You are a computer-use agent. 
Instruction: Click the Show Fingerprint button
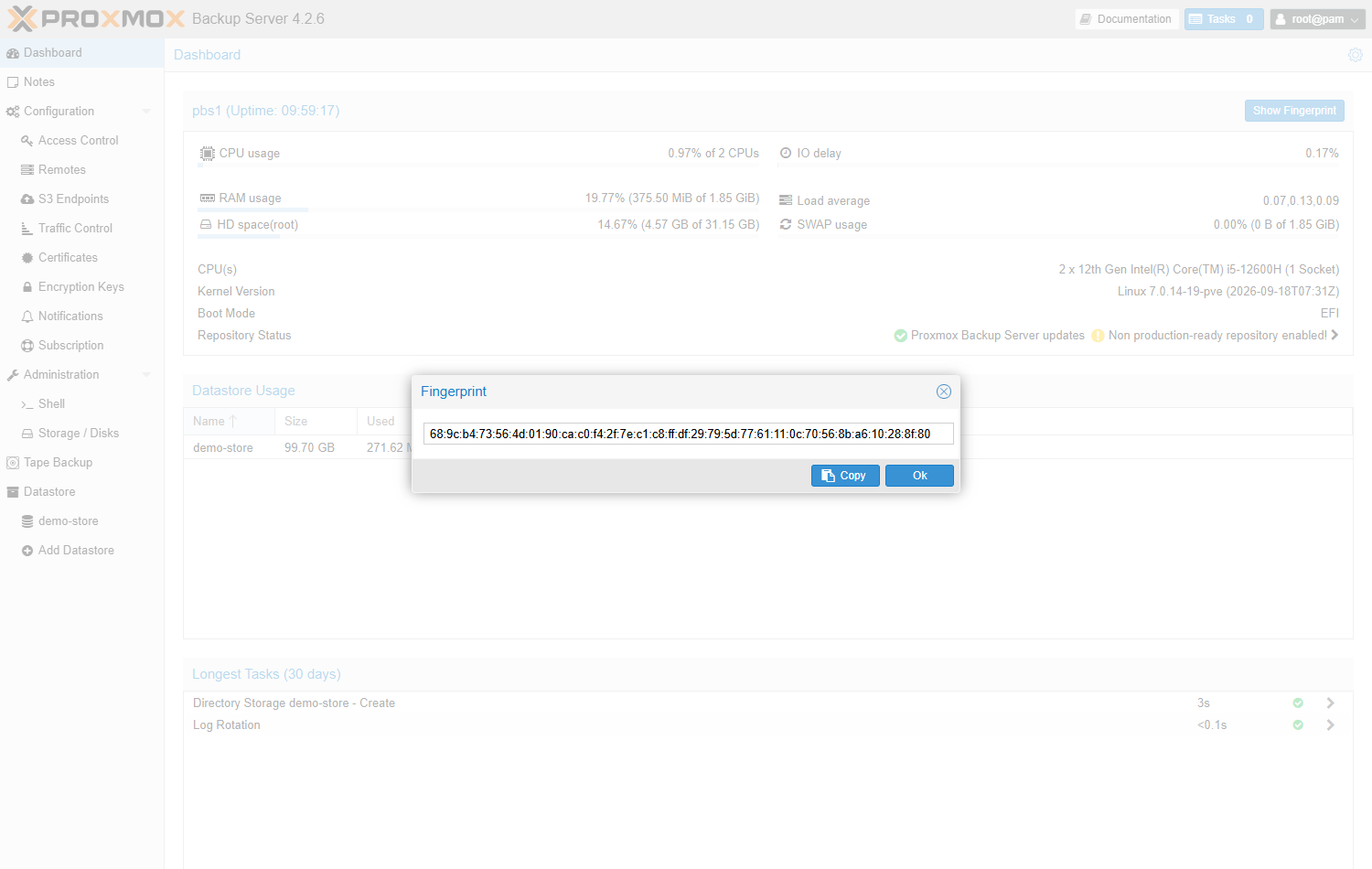1294,111
